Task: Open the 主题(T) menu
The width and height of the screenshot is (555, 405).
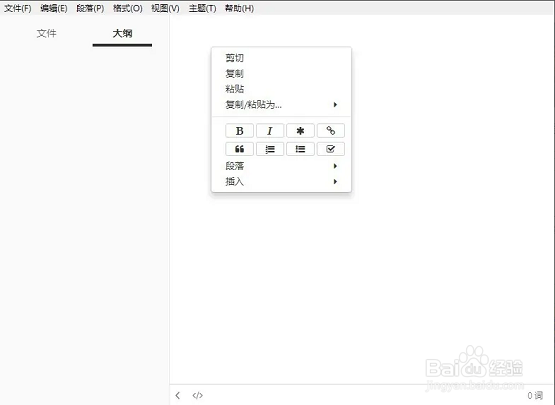Action: (202, 8)
